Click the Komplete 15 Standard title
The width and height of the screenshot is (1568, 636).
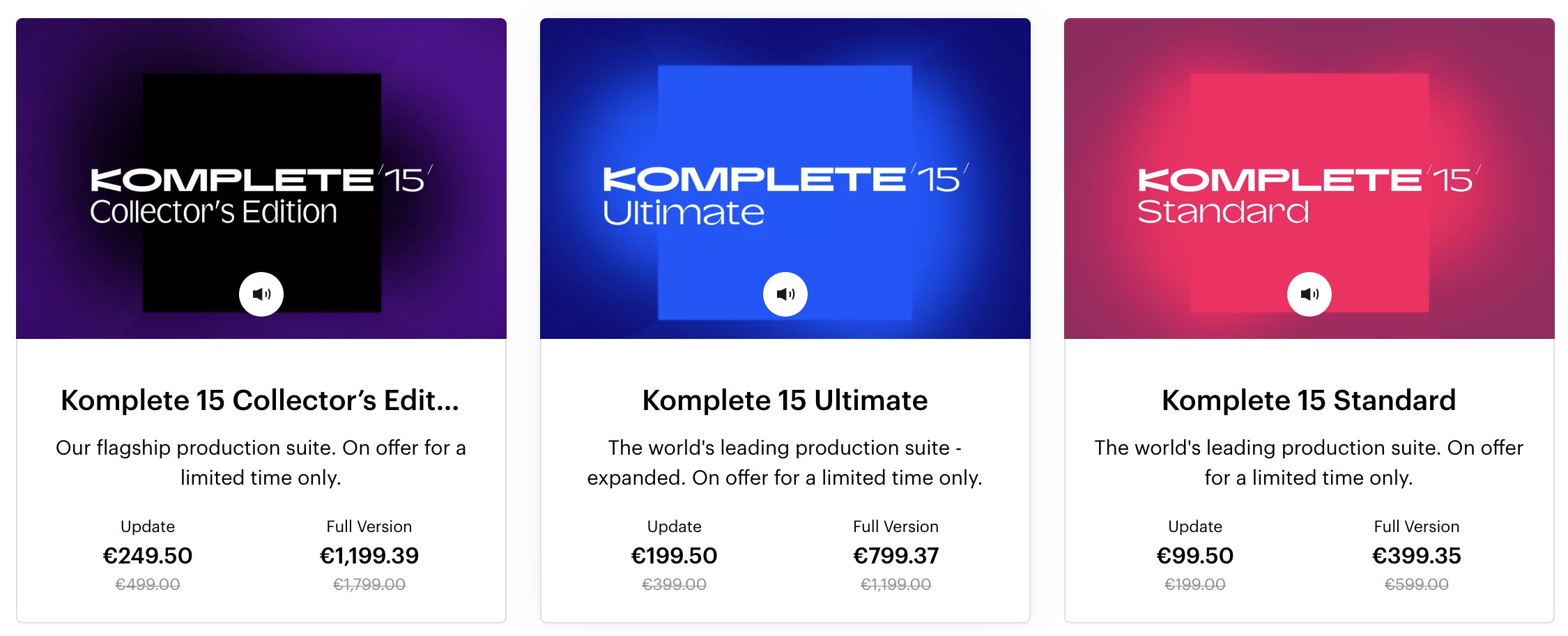[x=1309, y=400]
